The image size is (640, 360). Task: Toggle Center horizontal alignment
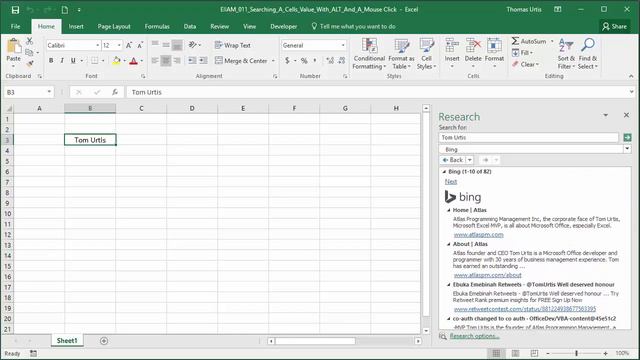coord(166,60)
